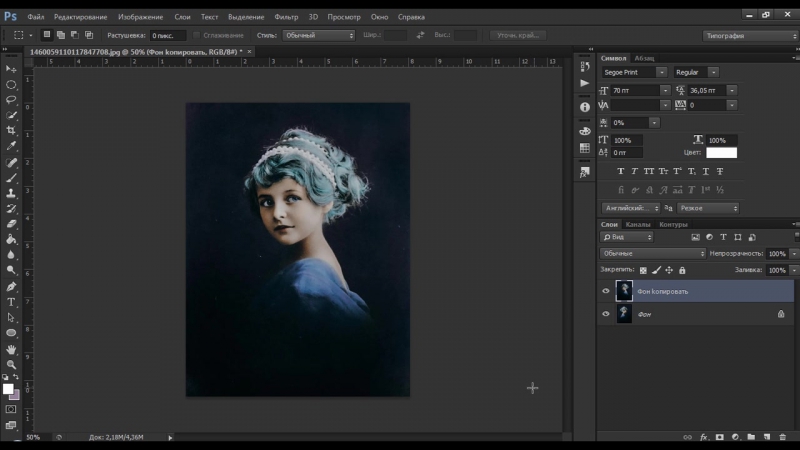Select the Lasso tool

(11, 100)
